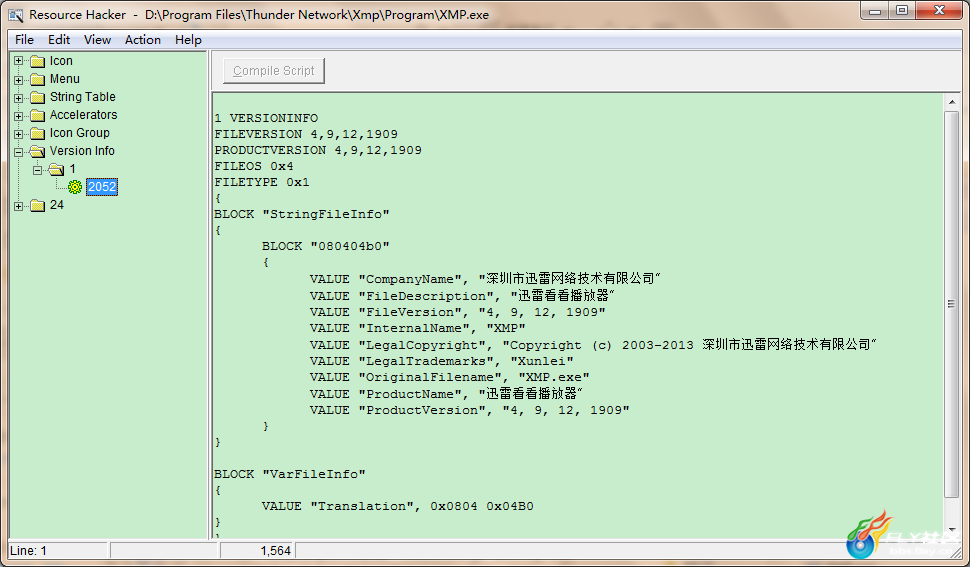Click the Icon folder icon
The height and width of the screenshot is (567, 970).
click(x=38, y=61)
